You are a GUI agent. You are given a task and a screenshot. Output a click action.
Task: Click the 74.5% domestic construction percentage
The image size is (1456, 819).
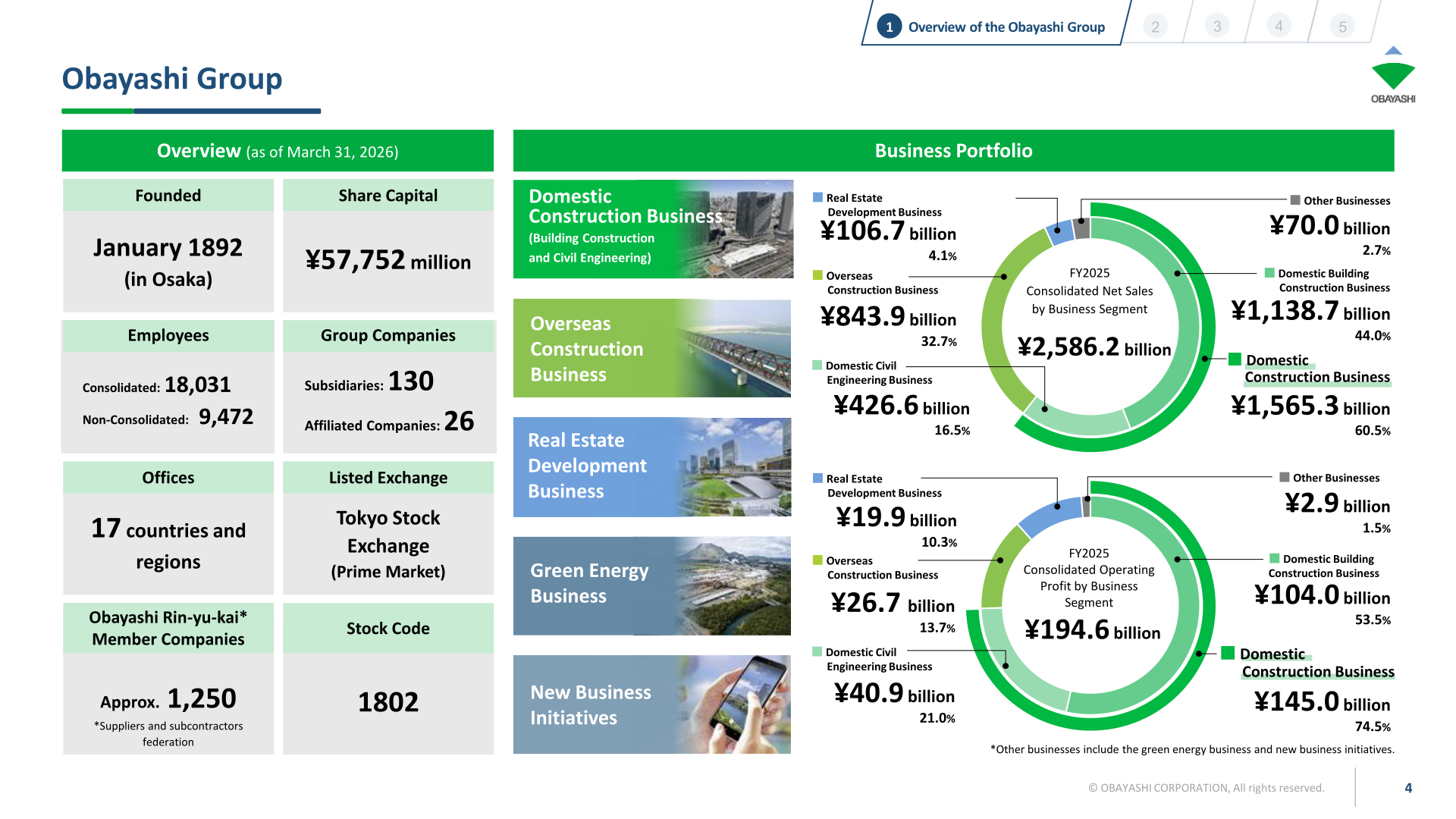(x=1373, y=726)
